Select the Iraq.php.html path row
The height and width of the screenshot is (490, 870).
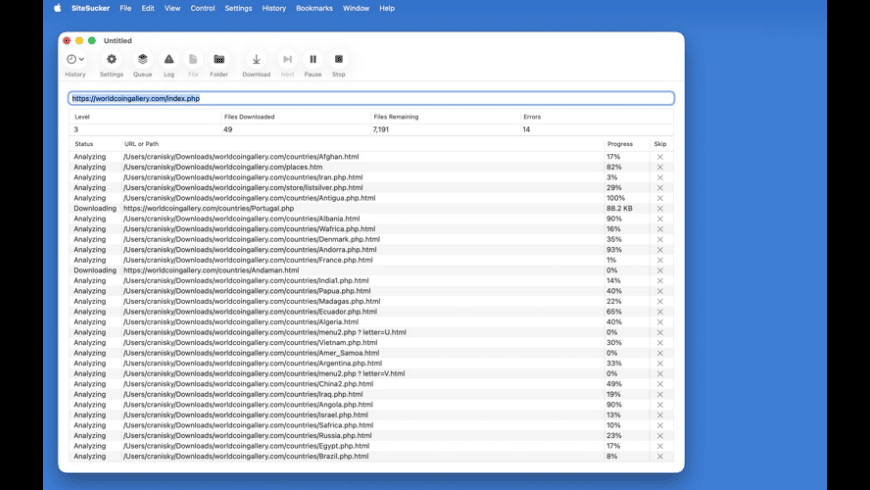(371, 395)
